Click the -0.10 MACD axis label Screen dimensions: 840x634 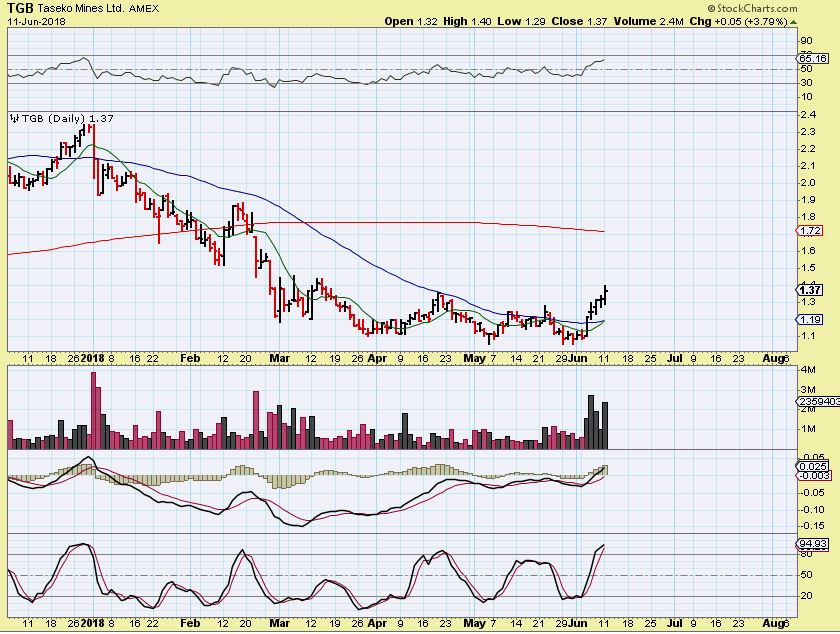(812, 510)
